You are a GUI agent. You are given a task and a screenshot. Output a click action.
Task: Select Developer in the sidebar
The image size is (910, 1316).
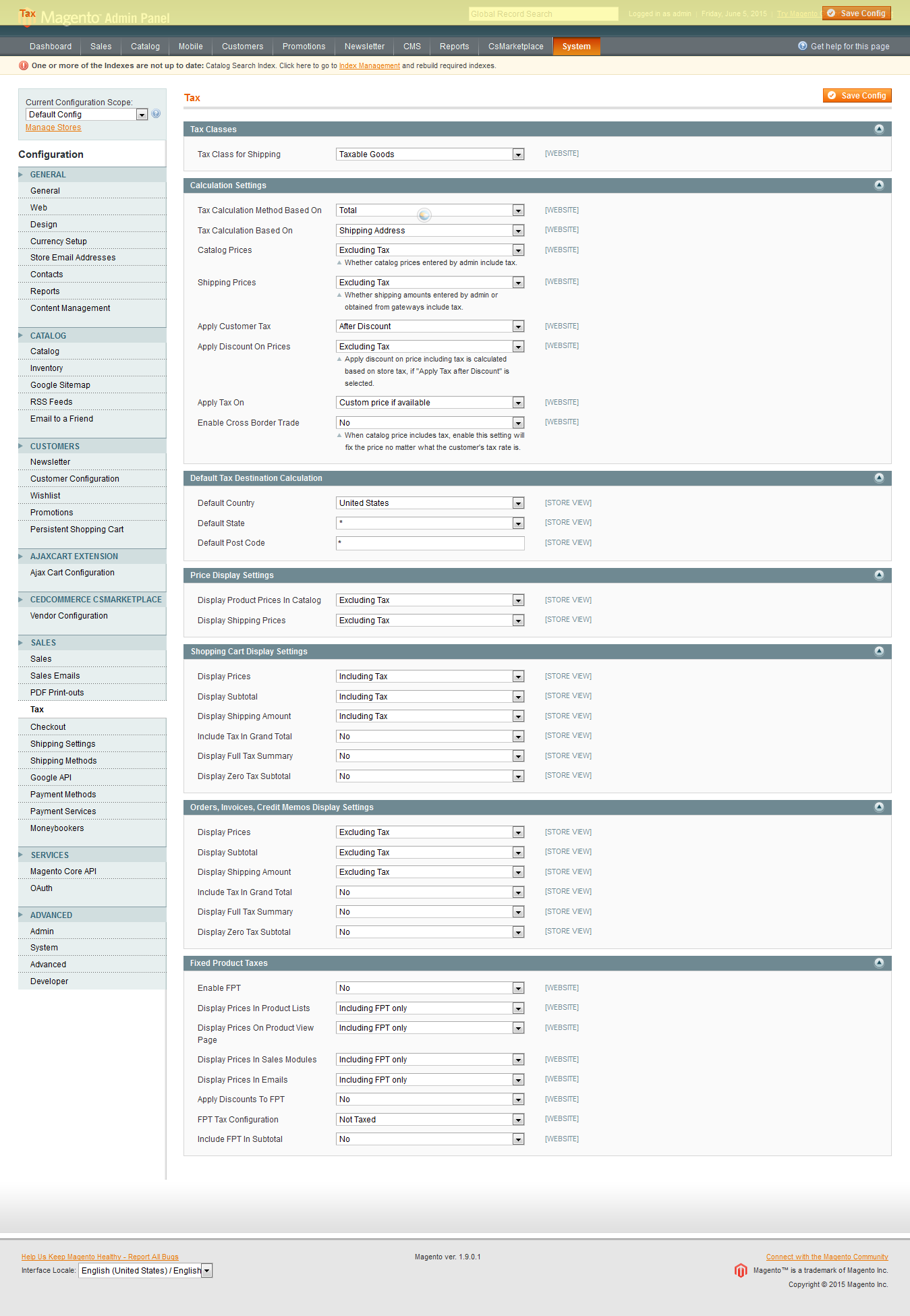click(x=92, y=981)
